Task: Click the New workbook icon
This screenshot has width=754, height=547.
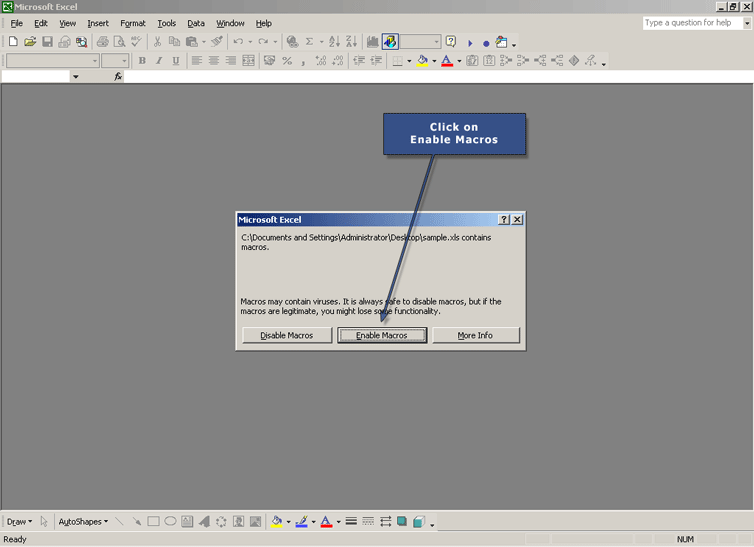Action: point(13,42)
